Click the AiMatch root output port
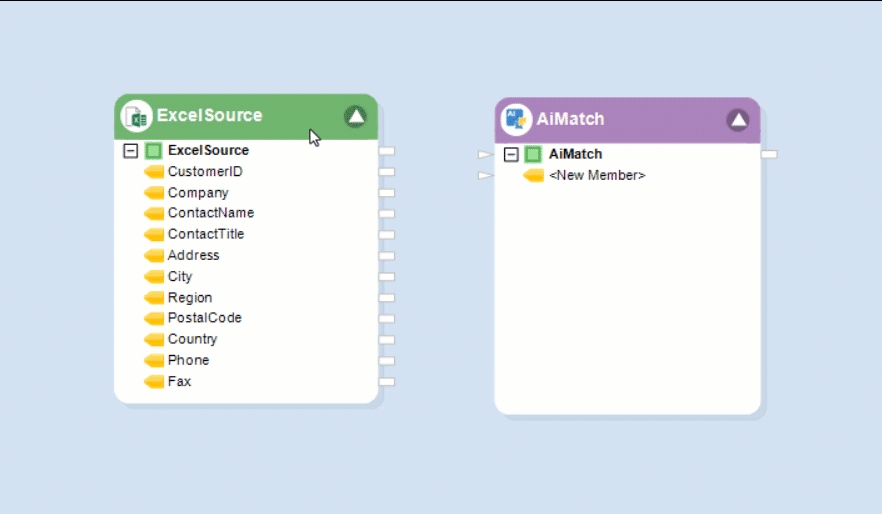The width and height of the screenshot is (882, 514). point(769,155)
